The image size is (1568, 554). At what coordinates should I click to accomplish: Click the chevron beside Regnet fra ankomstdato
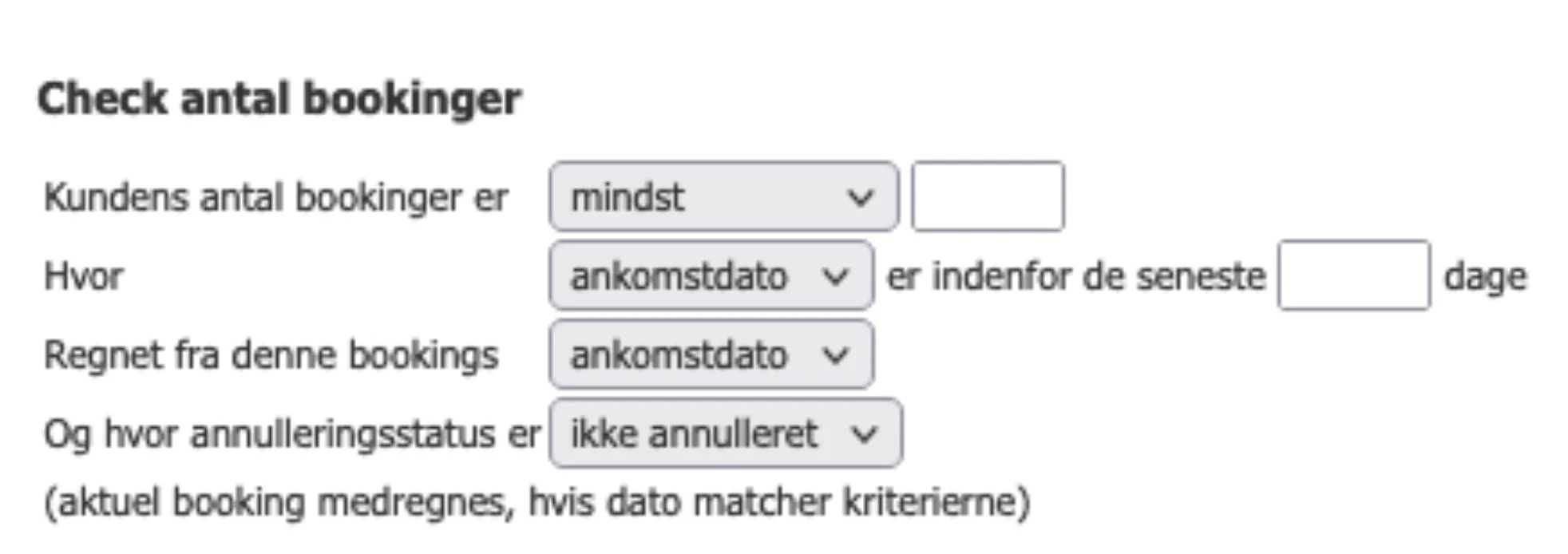pos(836,354)
